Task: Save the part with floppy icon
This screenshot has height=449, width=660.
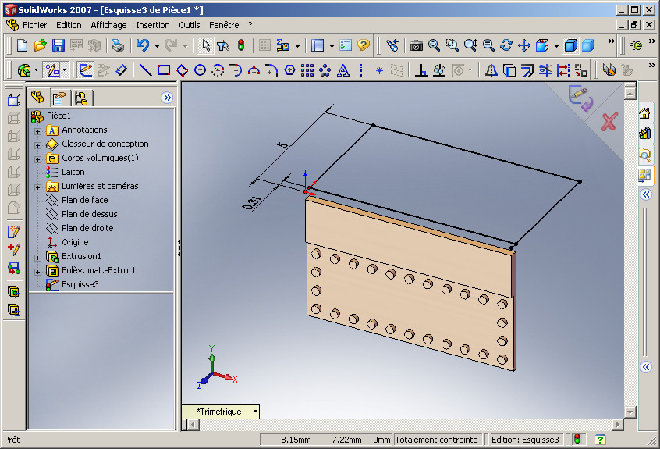Action: tap(58, 45)
